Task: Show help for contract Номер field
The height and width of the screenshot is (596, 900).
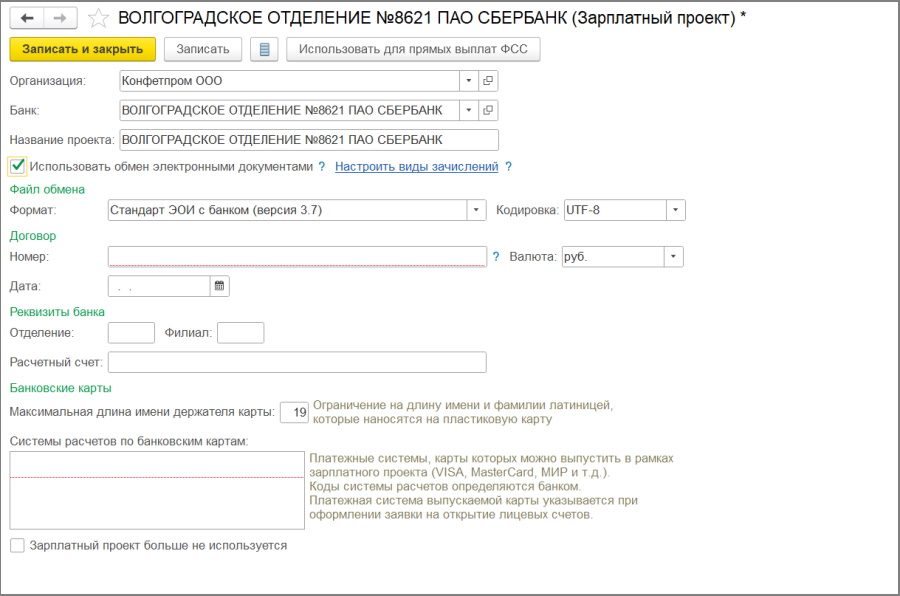Action: coord(496,257)
